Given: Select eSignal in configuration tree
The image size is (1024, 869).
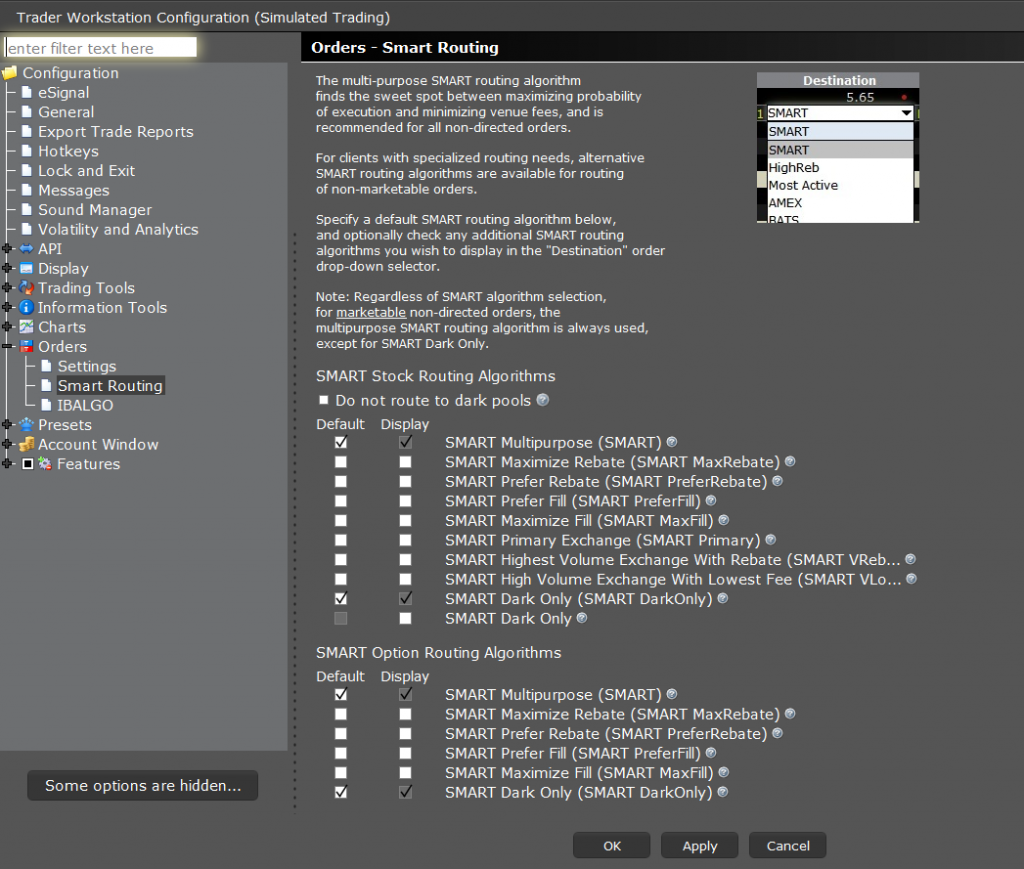Looking at the screenshot, I should (63, 92).
